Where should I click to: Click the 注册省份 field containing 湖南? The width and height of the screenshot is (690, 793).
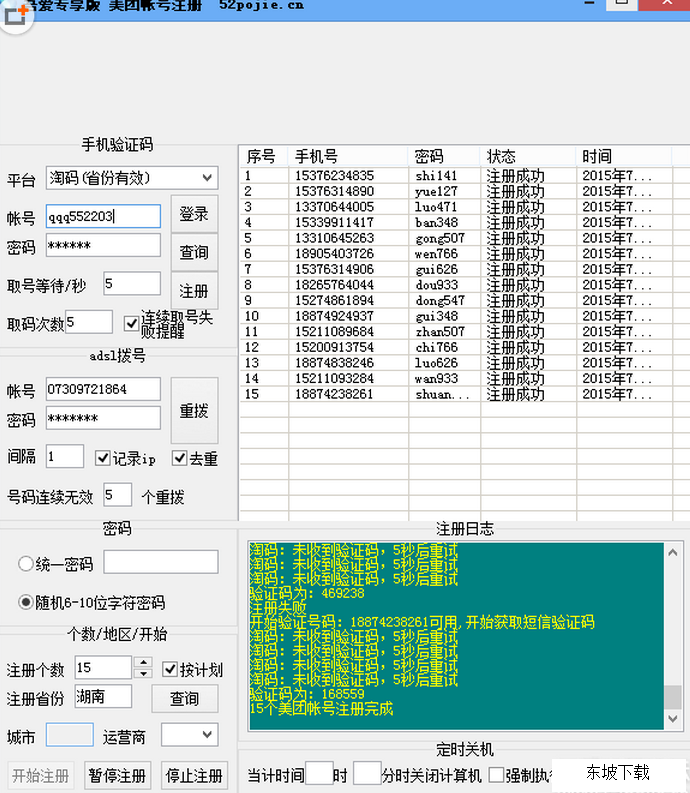point(103,697)
